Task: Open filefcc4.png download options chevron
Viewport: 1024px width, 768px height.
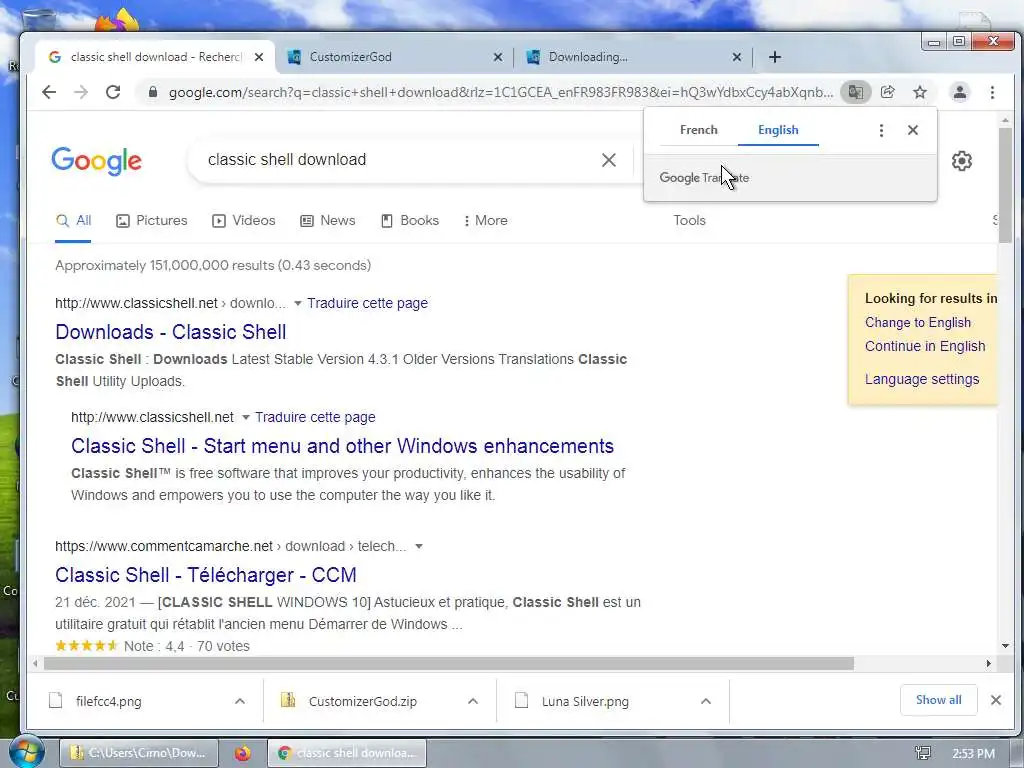Action: click(240, 701)
